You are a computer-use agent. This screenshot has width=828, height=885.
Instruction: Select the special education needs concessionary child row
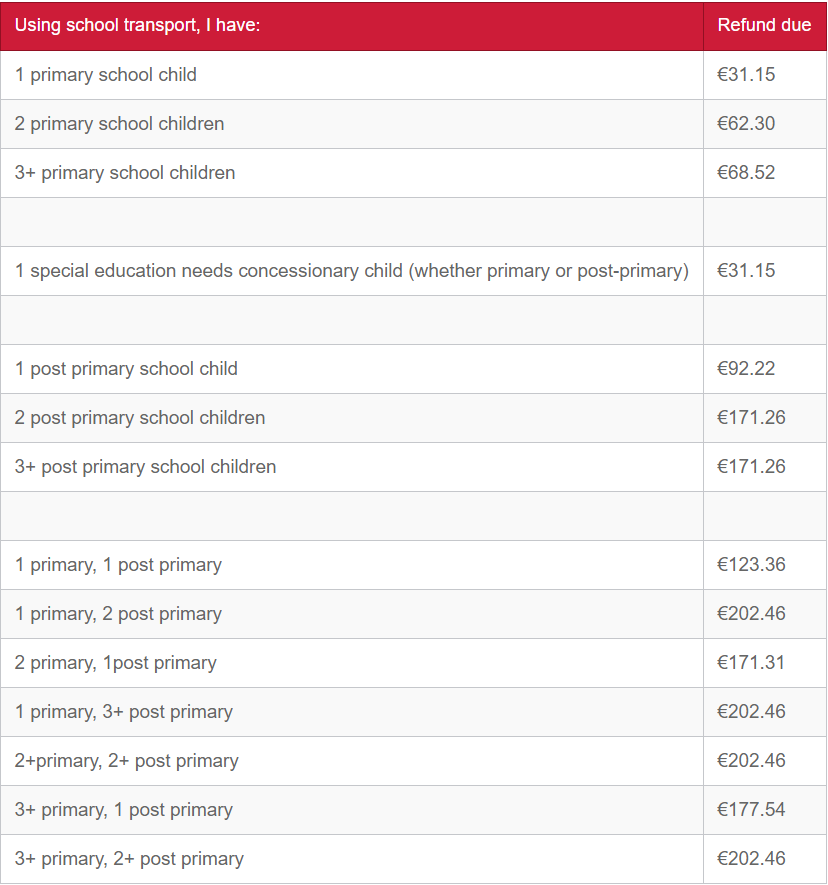413,271
